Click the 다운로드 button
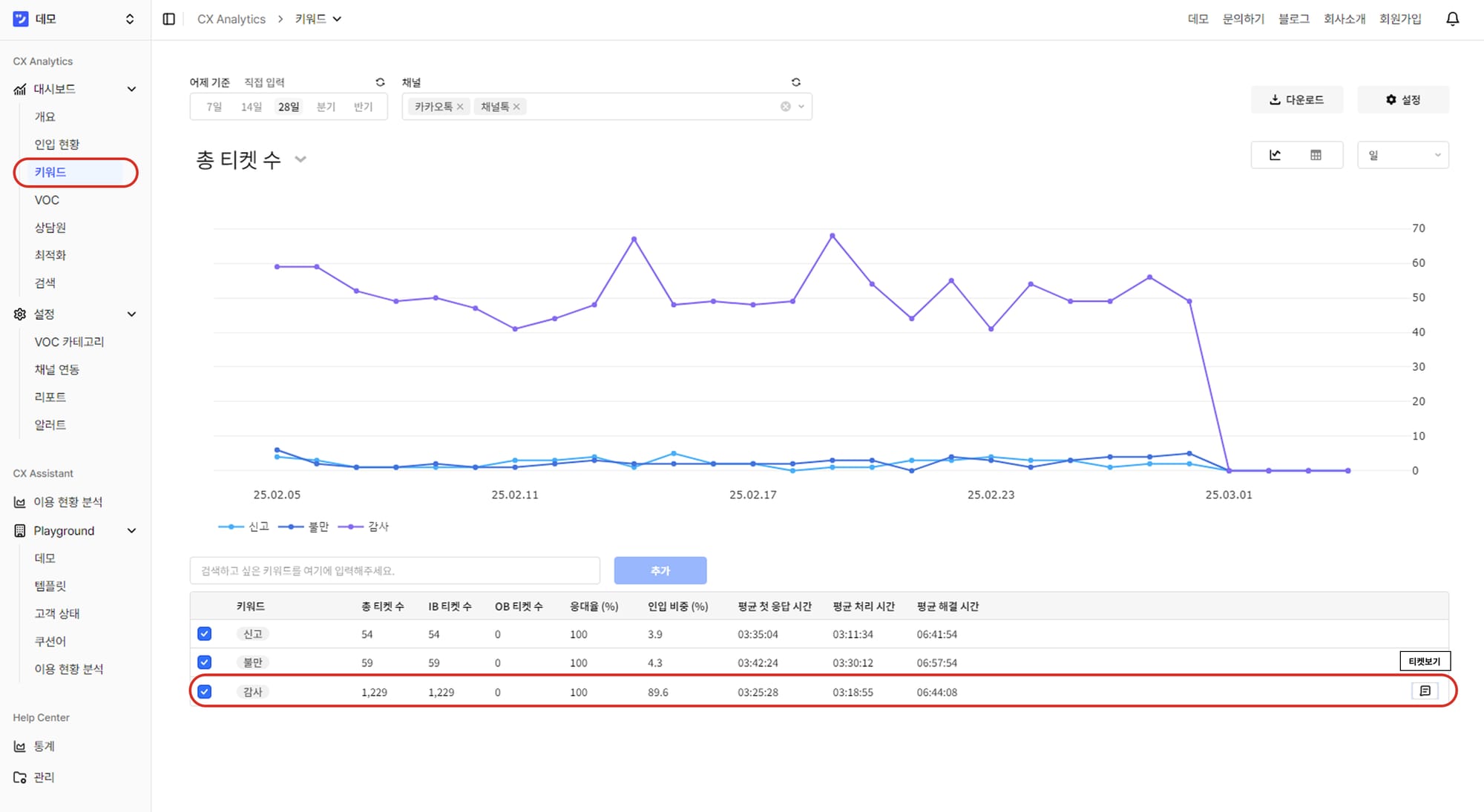The height and width of the screenshot is (812, 1484). 1296,99
